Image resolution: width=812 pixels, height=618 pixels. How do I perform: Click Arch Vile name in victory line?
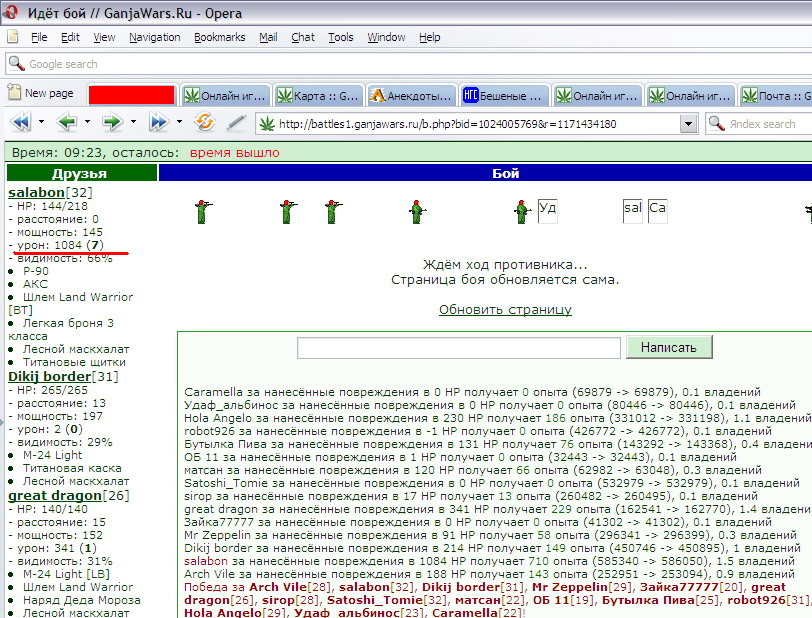click(x=278, y=587)
